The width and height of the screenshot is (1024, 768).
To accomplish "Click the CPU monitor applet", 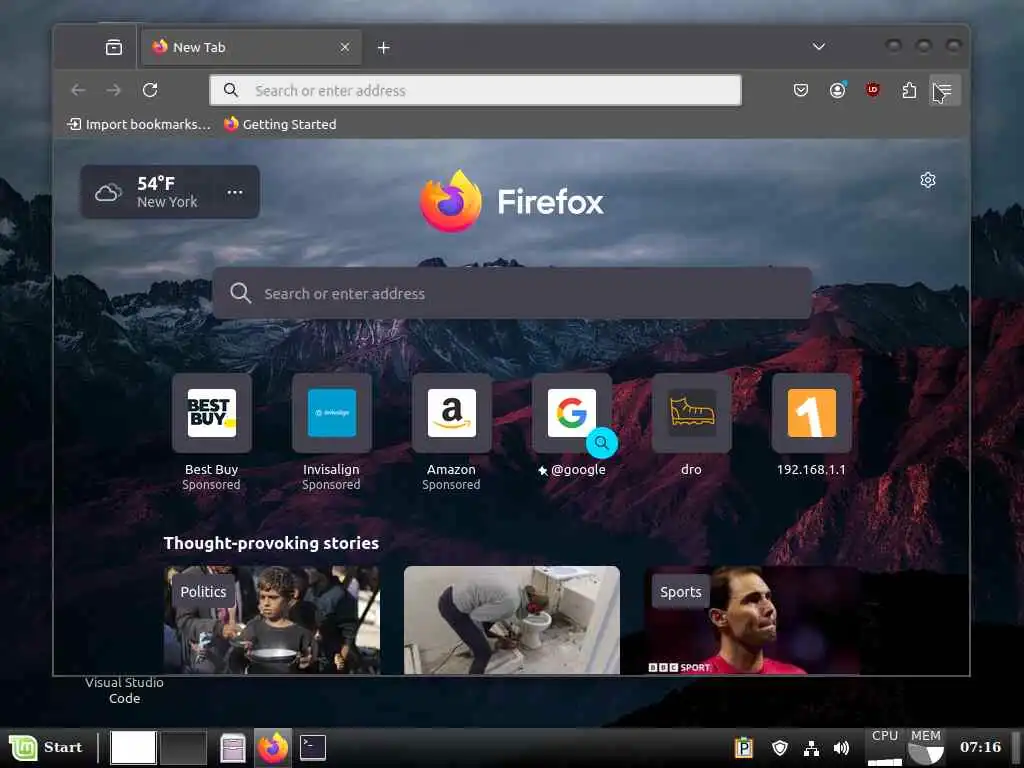I will coord(885,747).
